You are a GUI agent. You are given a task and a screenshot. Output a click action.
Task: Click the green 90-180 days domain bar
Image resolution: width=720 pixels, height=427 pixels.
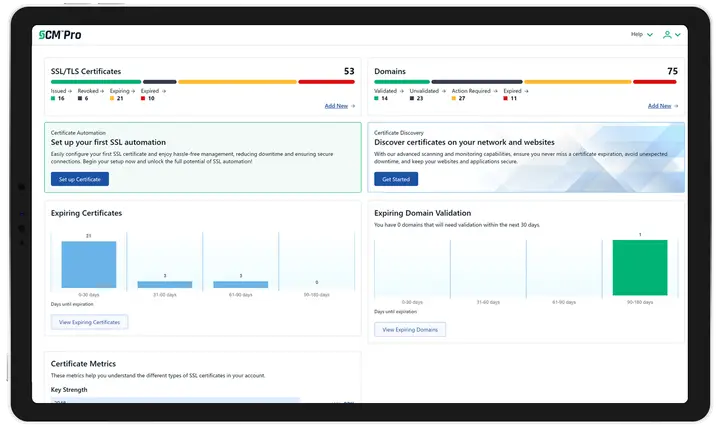639,268
